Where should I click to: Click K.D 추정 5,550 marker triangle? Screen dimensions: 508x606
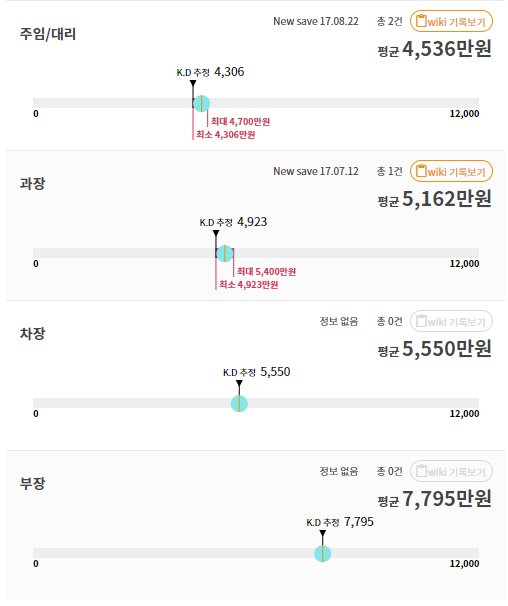[239, 383]
